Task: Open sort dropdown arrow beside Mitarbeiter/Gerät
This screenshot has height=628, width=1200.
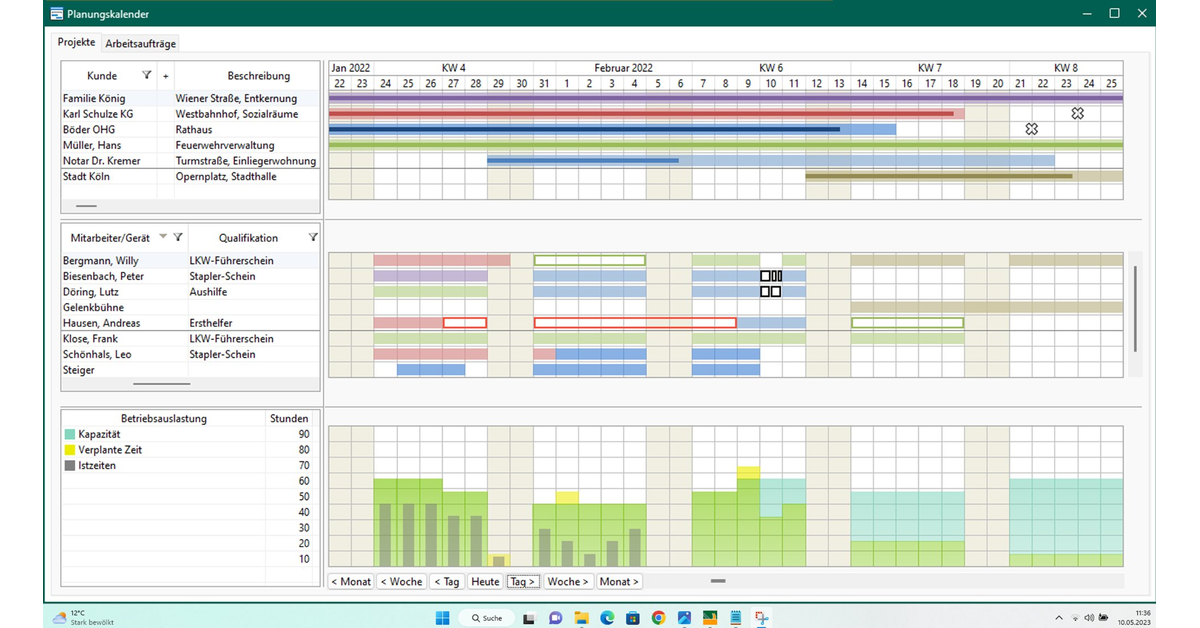Action: point(163,237)
